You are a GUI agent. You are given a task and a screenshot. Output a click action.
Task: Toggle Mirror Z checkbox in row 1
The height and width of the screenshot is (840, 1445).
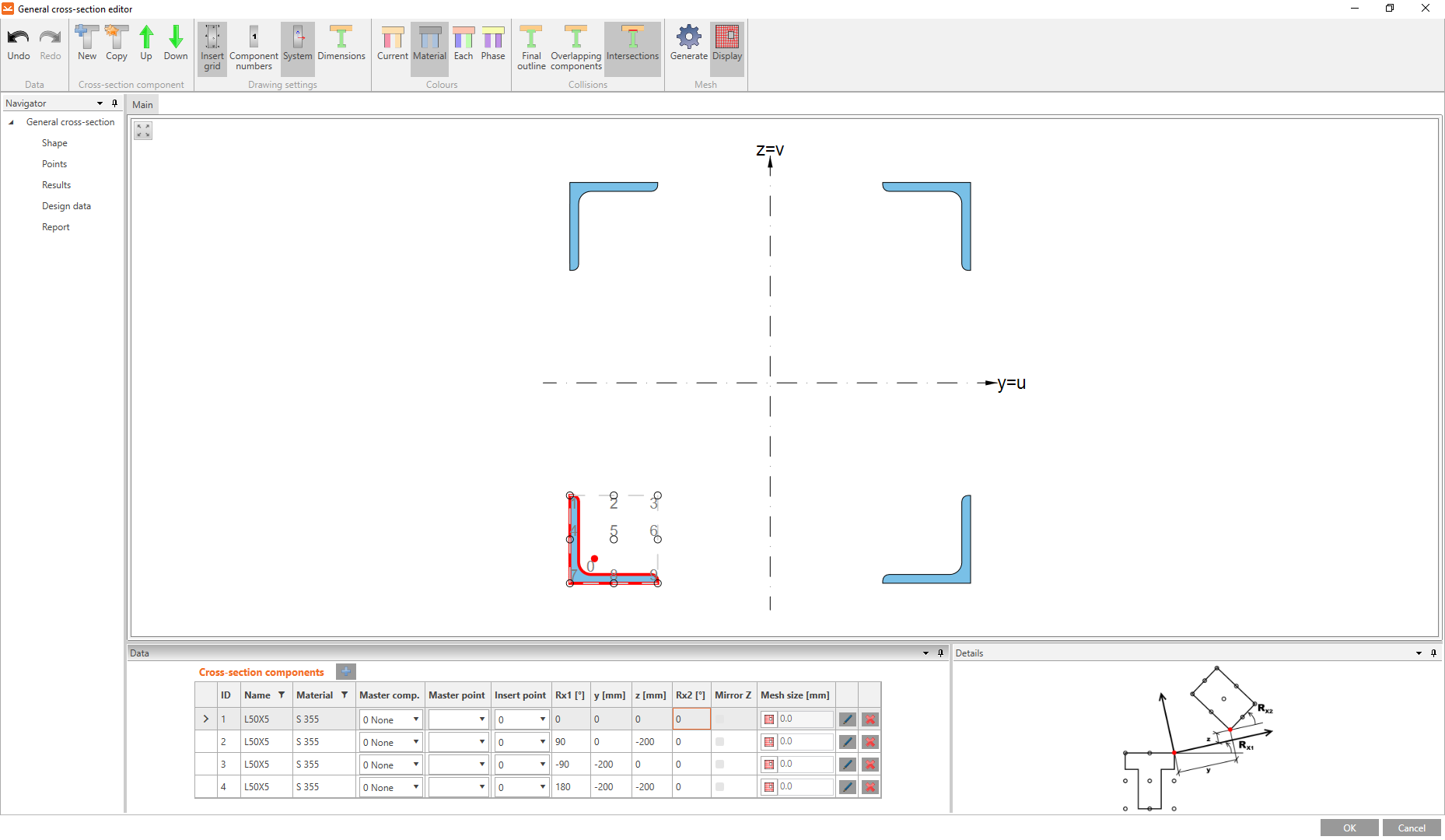719,719
